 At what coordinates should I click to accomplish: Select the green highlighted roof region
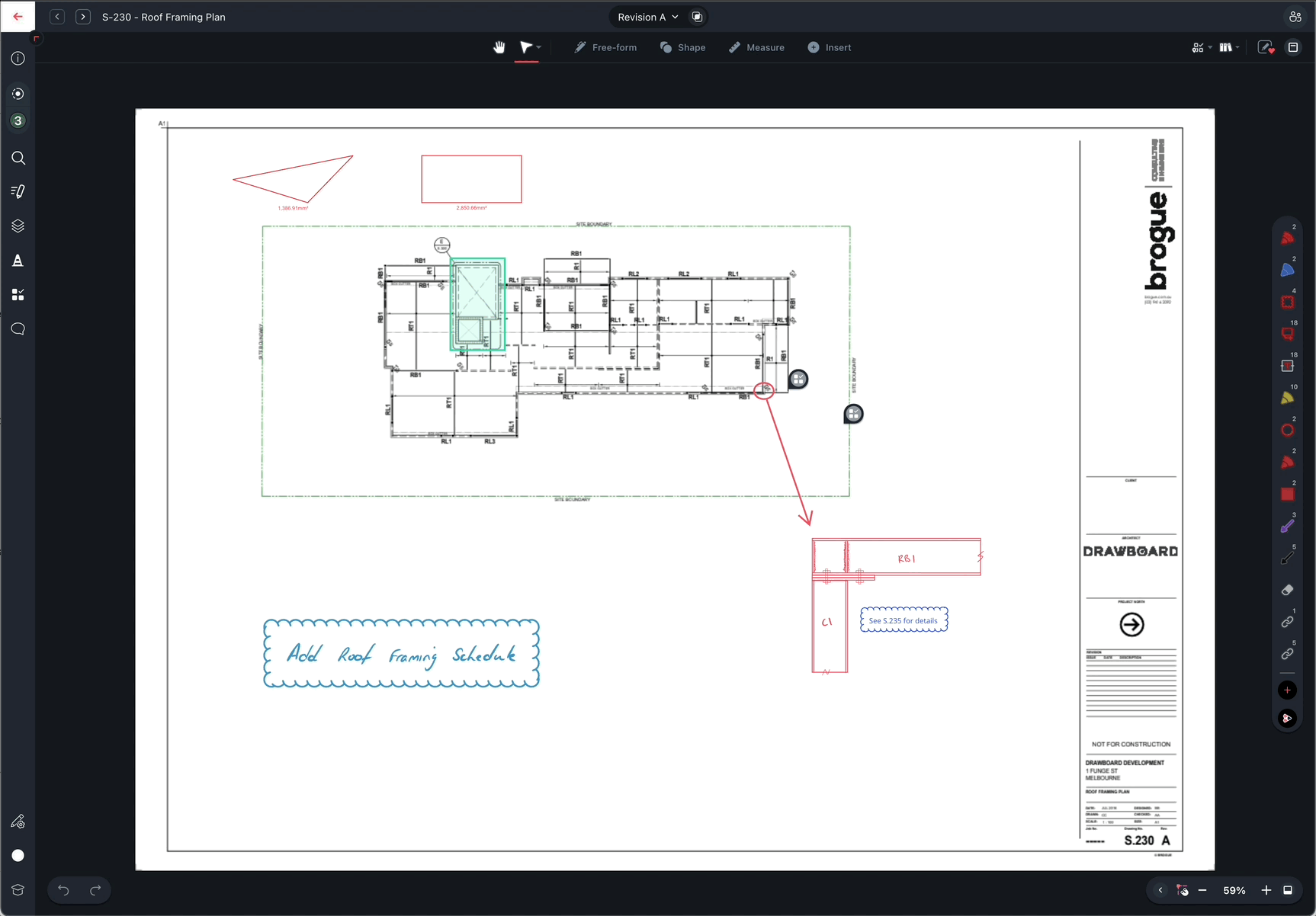click(x=478, y=304)
